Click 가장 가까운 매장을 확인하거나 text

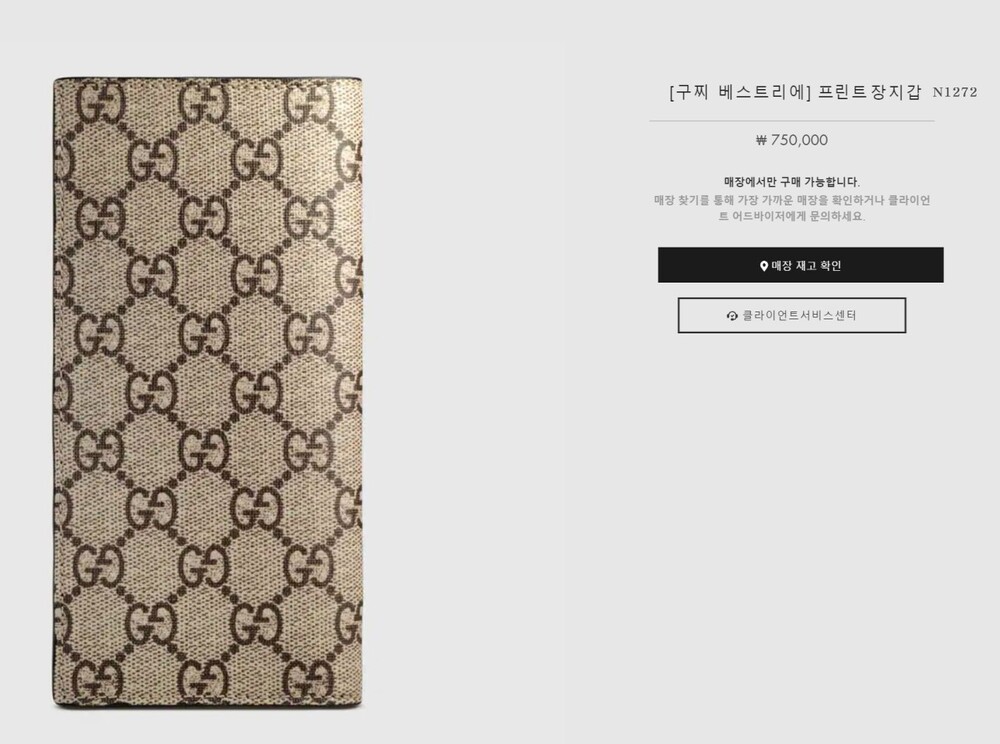click(811, 200)
